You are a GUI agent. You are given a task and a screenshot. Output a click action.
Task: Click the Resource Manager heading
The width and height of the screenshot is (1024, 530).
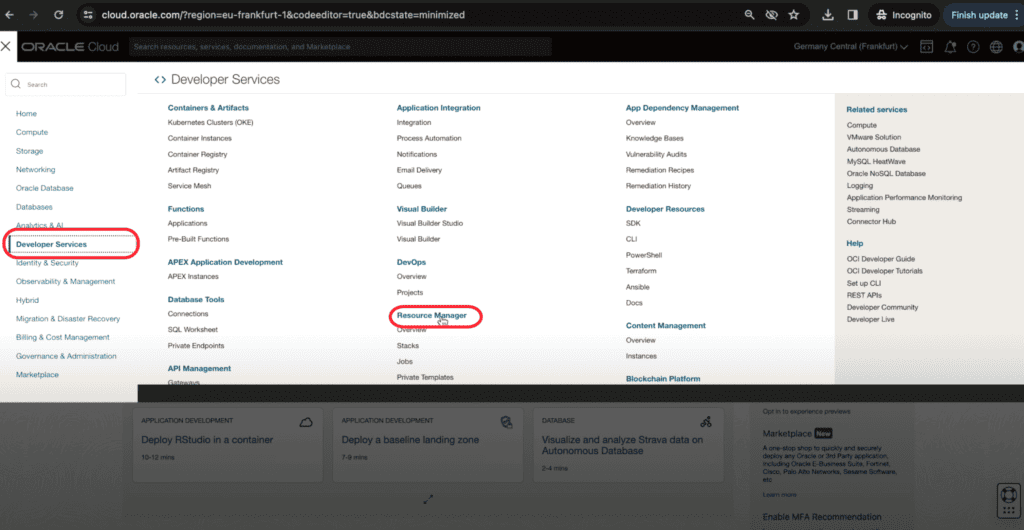[x=432, y=315]
